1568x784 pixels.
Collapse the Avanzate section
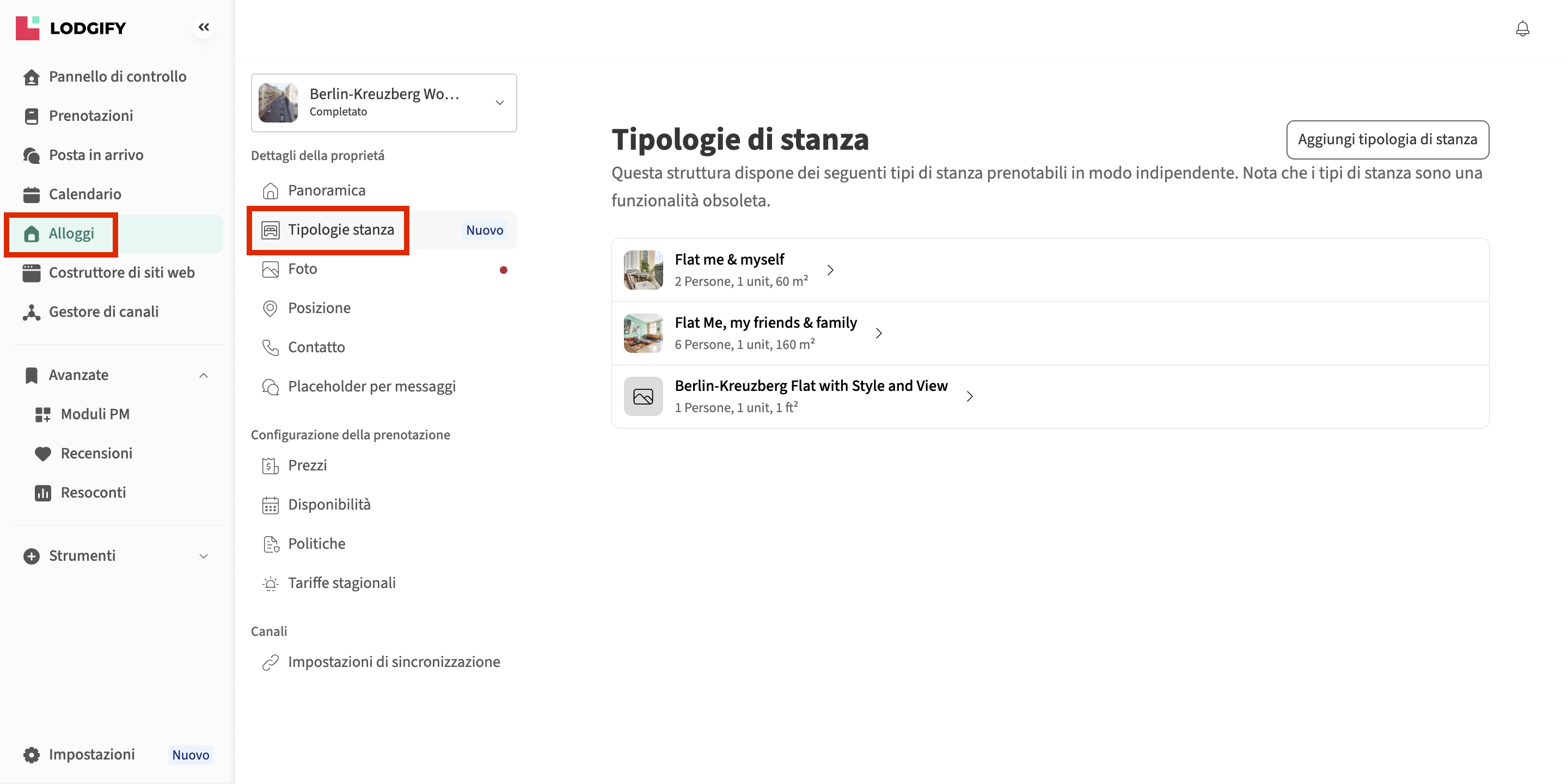[x=203, y=375]
